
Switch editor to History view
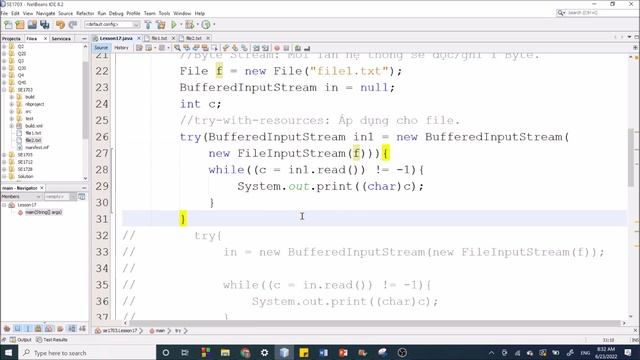click(121, 48)
